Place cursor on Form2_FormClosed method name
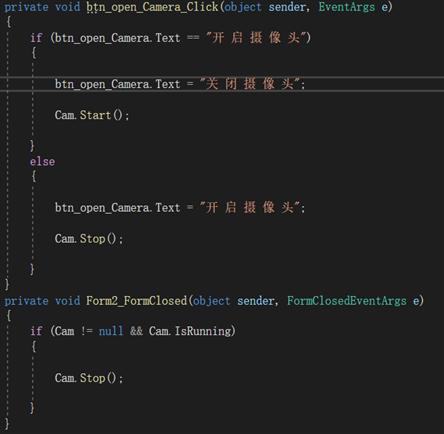Screen dimensions: 444x434 pos(136,301)
